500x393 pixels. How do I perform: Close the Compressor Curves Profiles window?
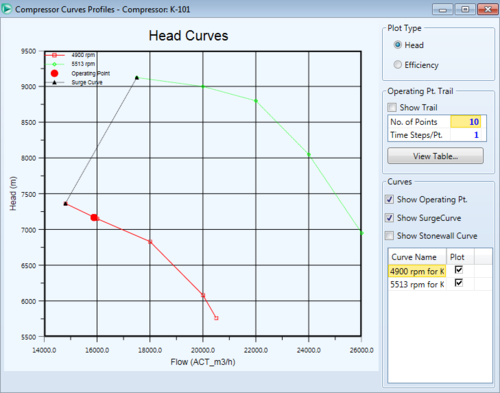[488, 9]
